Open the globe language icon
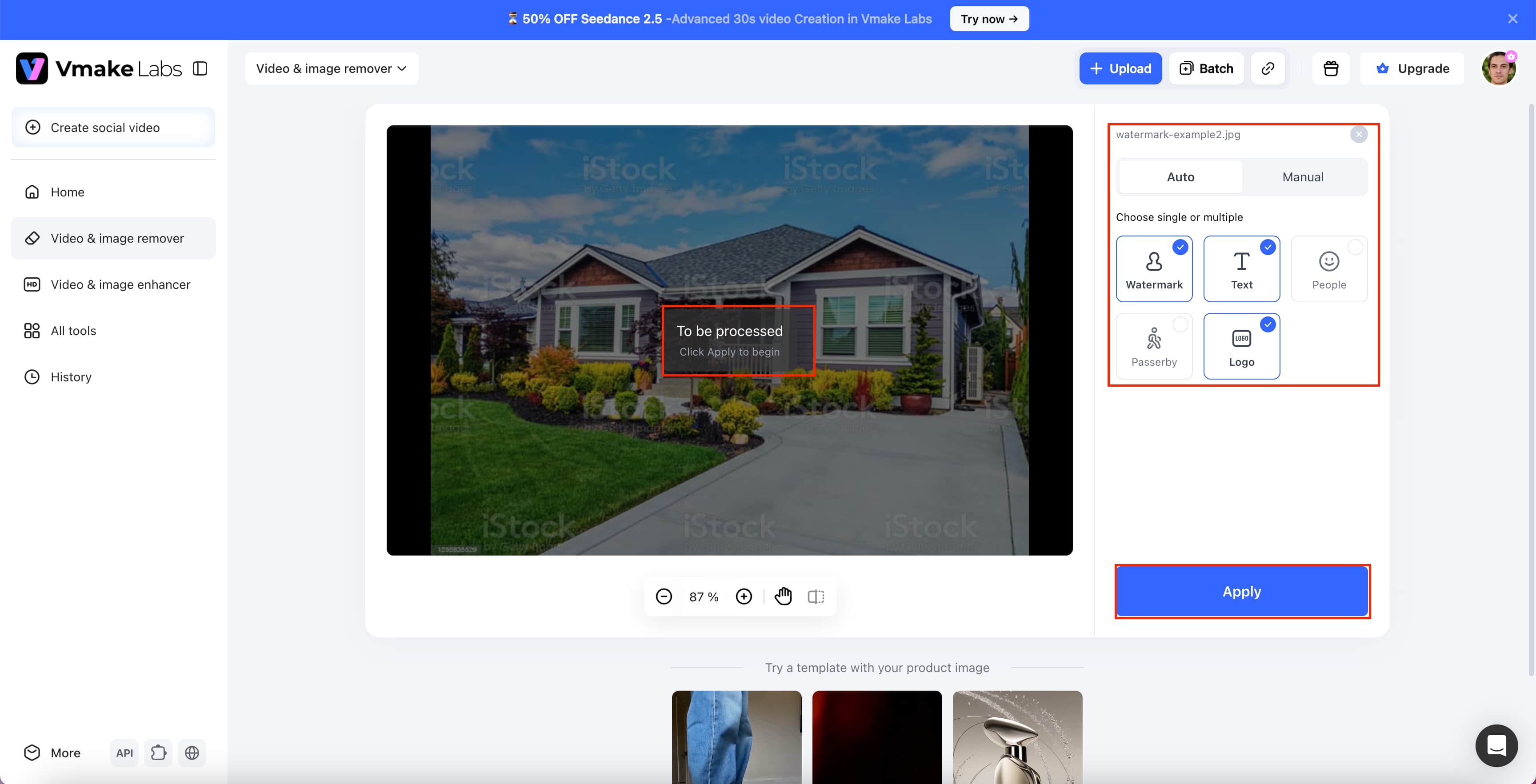This screenshot has width=1536, height=784. [x=192, y=753]
